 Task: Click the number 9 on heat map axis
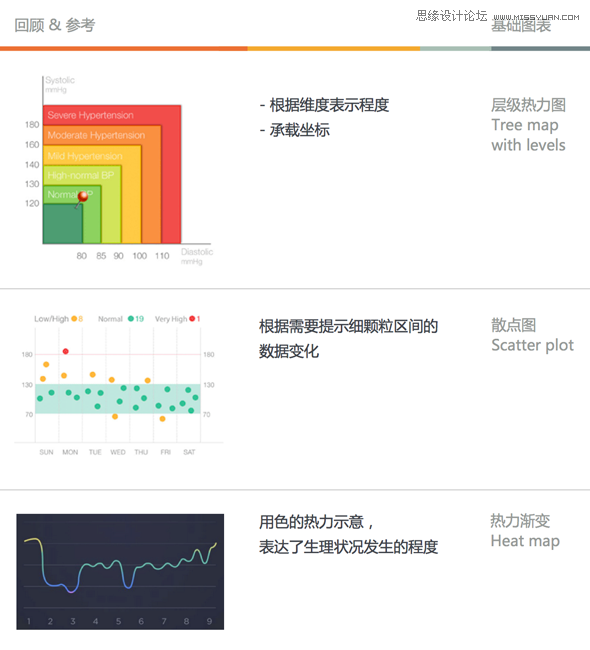click(209, 621)
